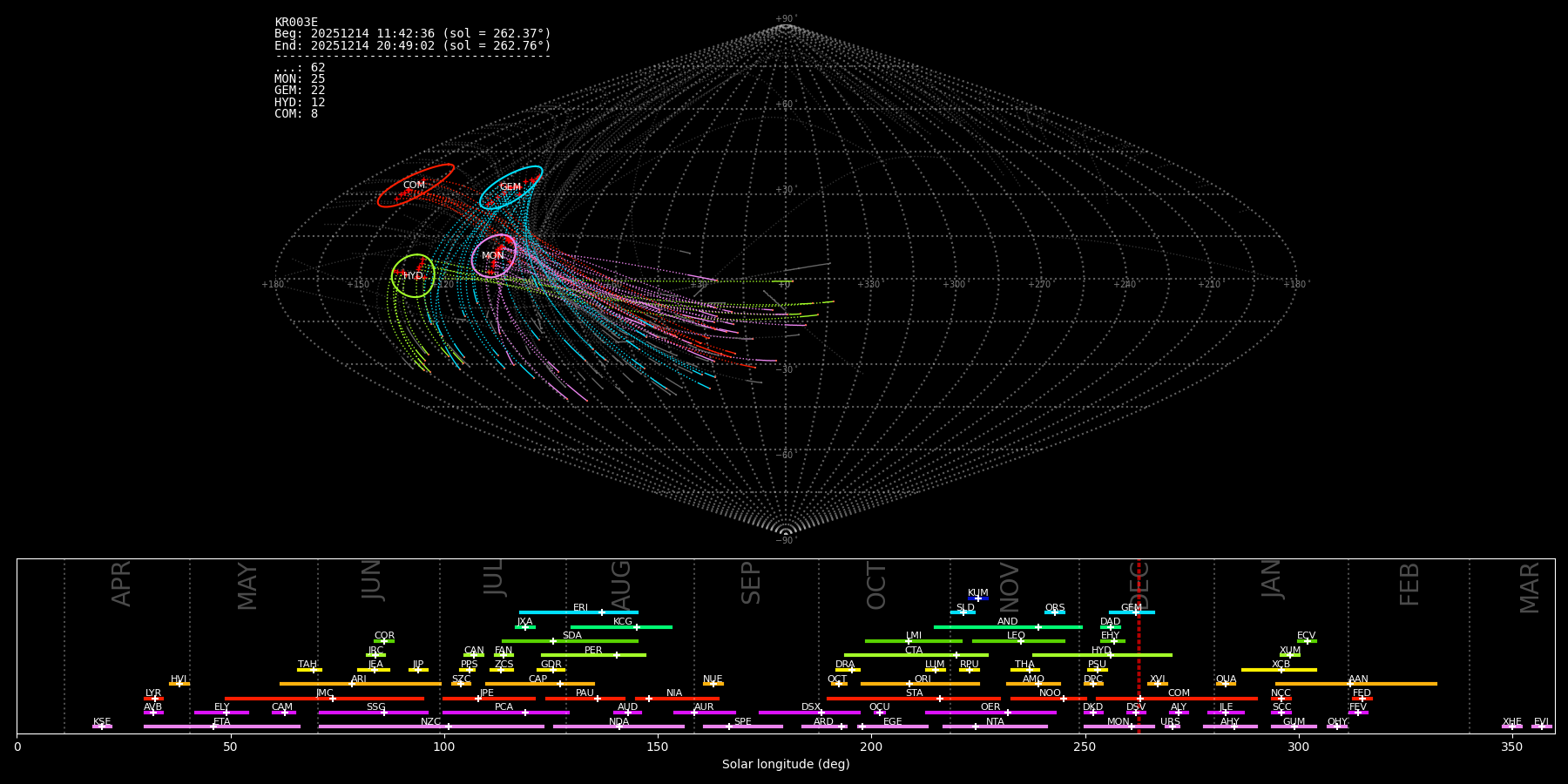Click the 200 tick on solar longitude axis
Viewport: 1568px width, 784px height.
click(x=871, y=747)
